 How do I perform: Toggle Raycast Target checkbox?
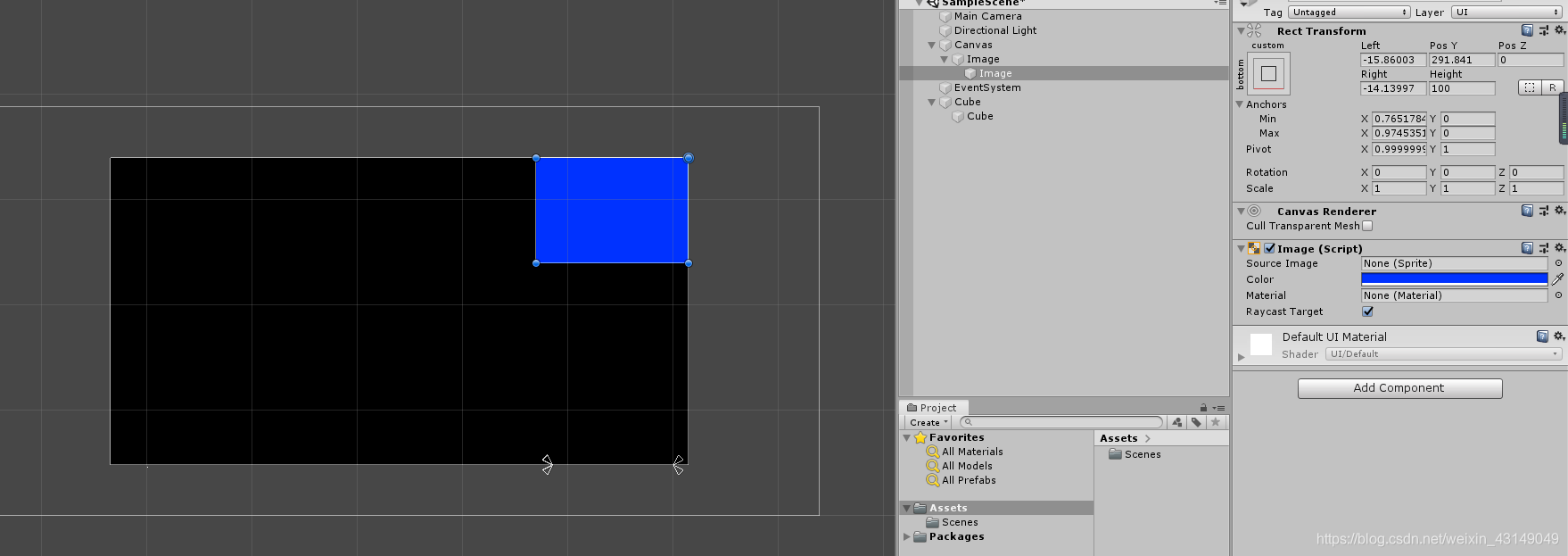(1367, 311)
